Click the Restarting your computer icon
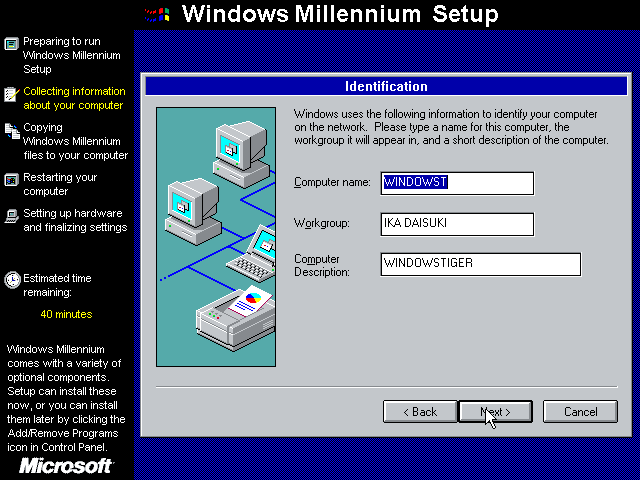 11,180
